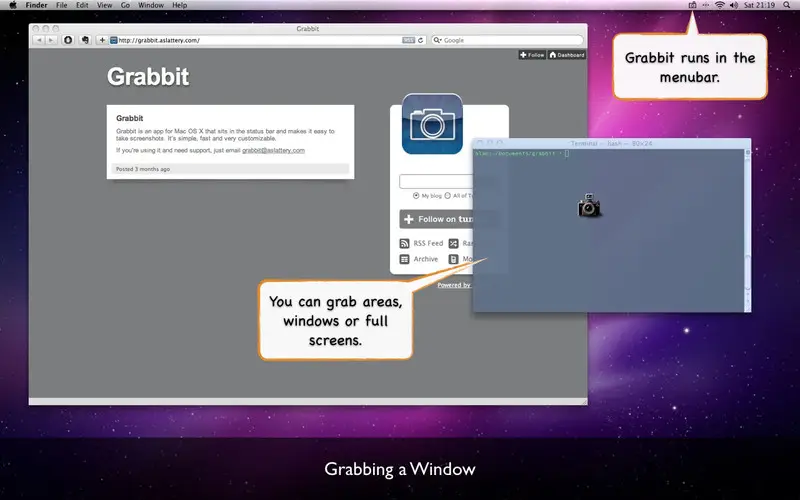Open the Edit menu

82,5
